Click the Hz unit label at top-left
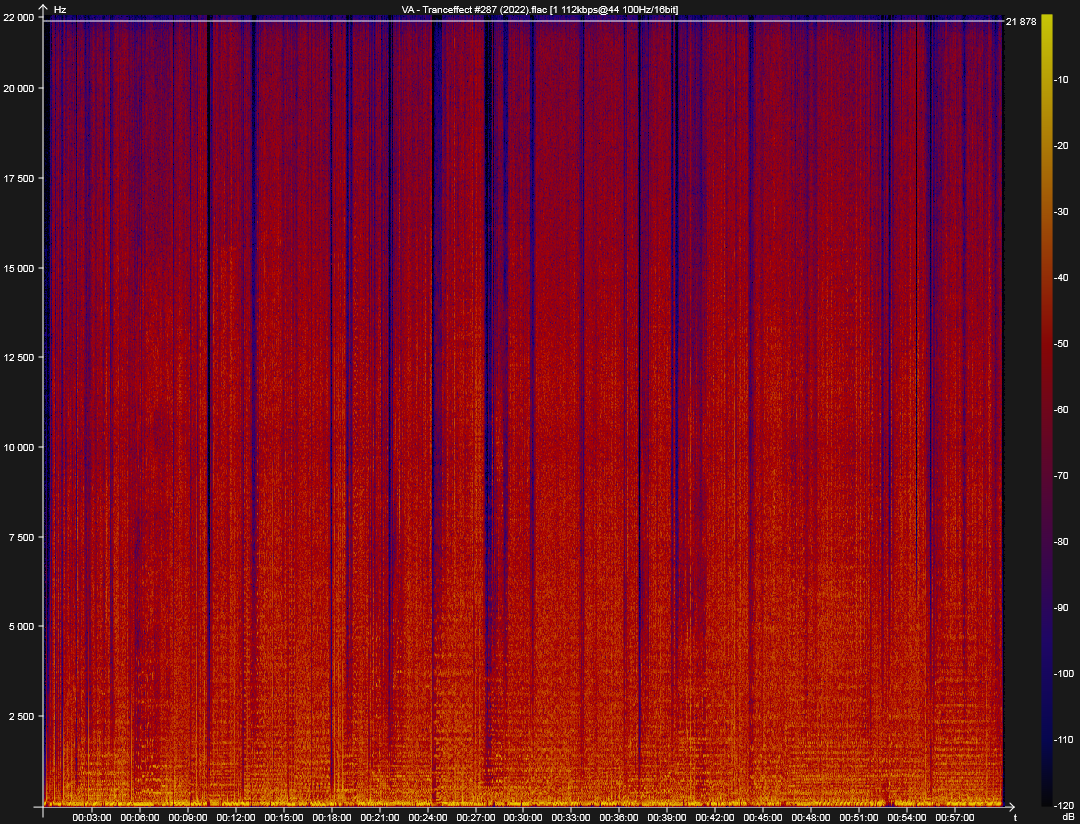 coord(60,9)
